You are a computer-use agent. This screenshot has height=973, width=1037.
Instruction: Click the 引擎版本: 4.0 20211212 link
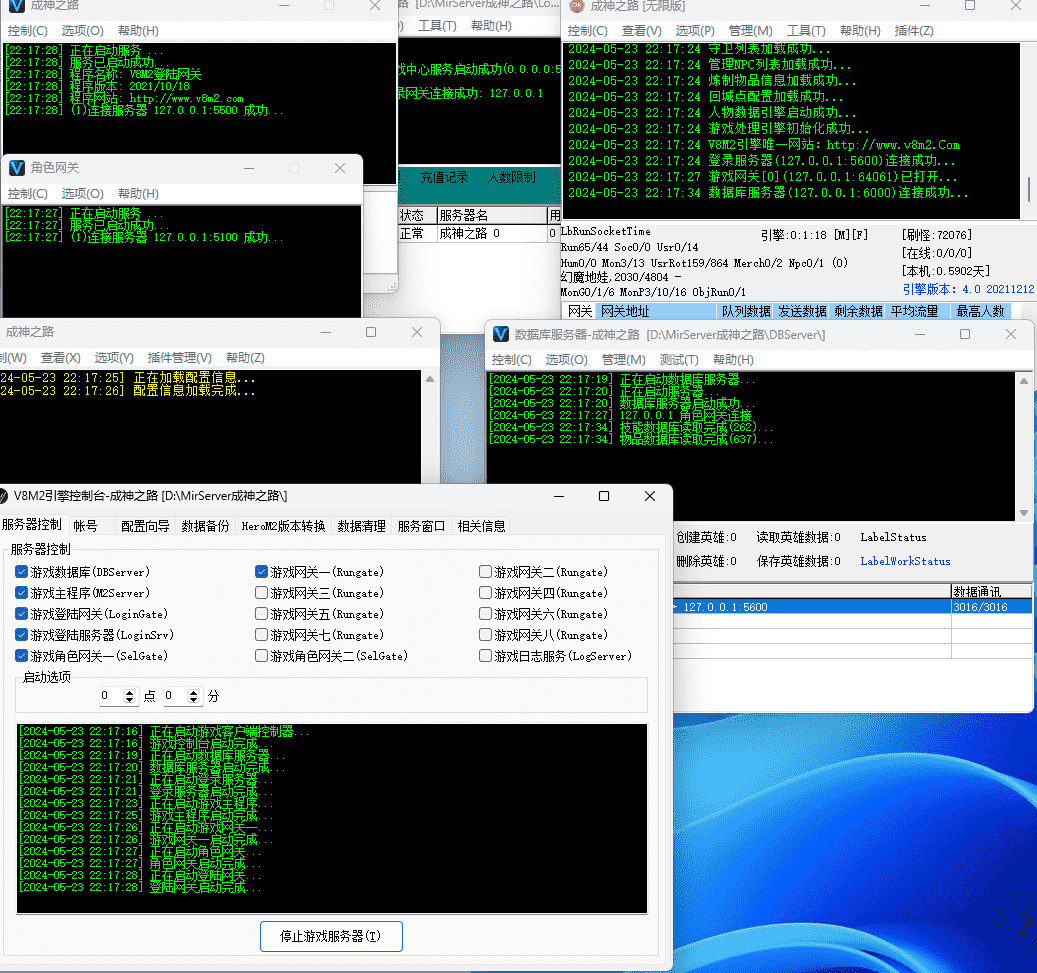(x=968, y=289)
